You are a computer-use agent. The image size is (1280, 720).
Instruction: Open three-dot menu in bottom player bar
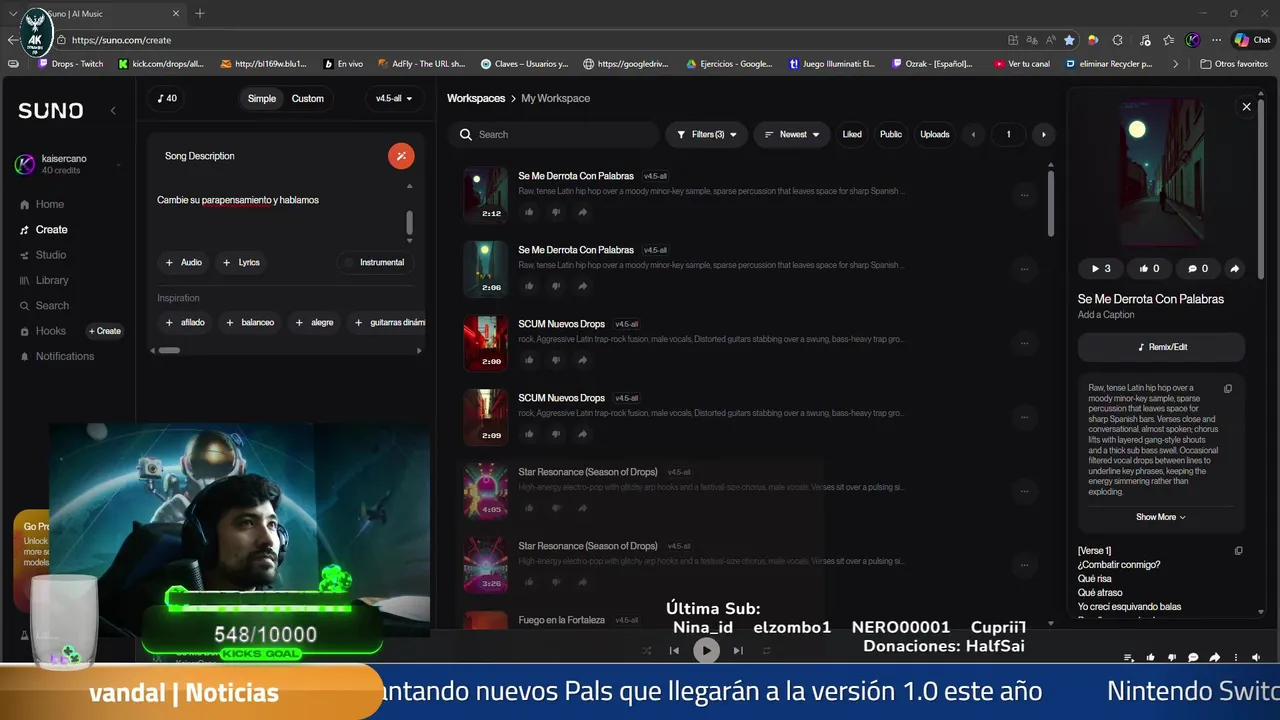[1236, 658]
